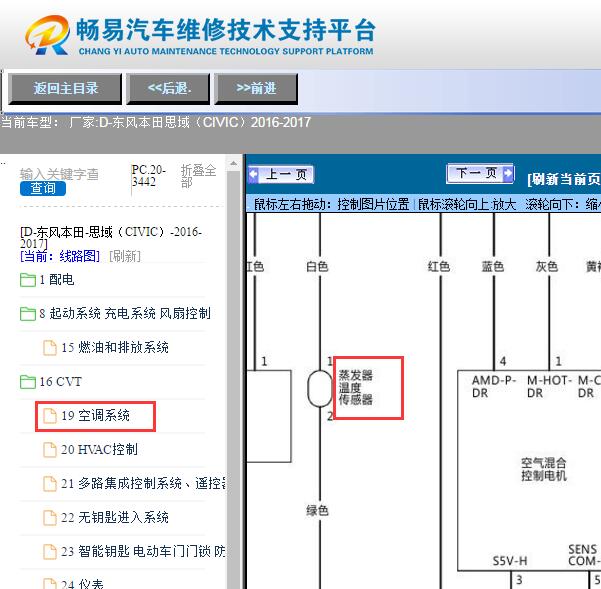Click the 灰色 wire color label
This screenshot has height=589, width=601.
[547, 266]
